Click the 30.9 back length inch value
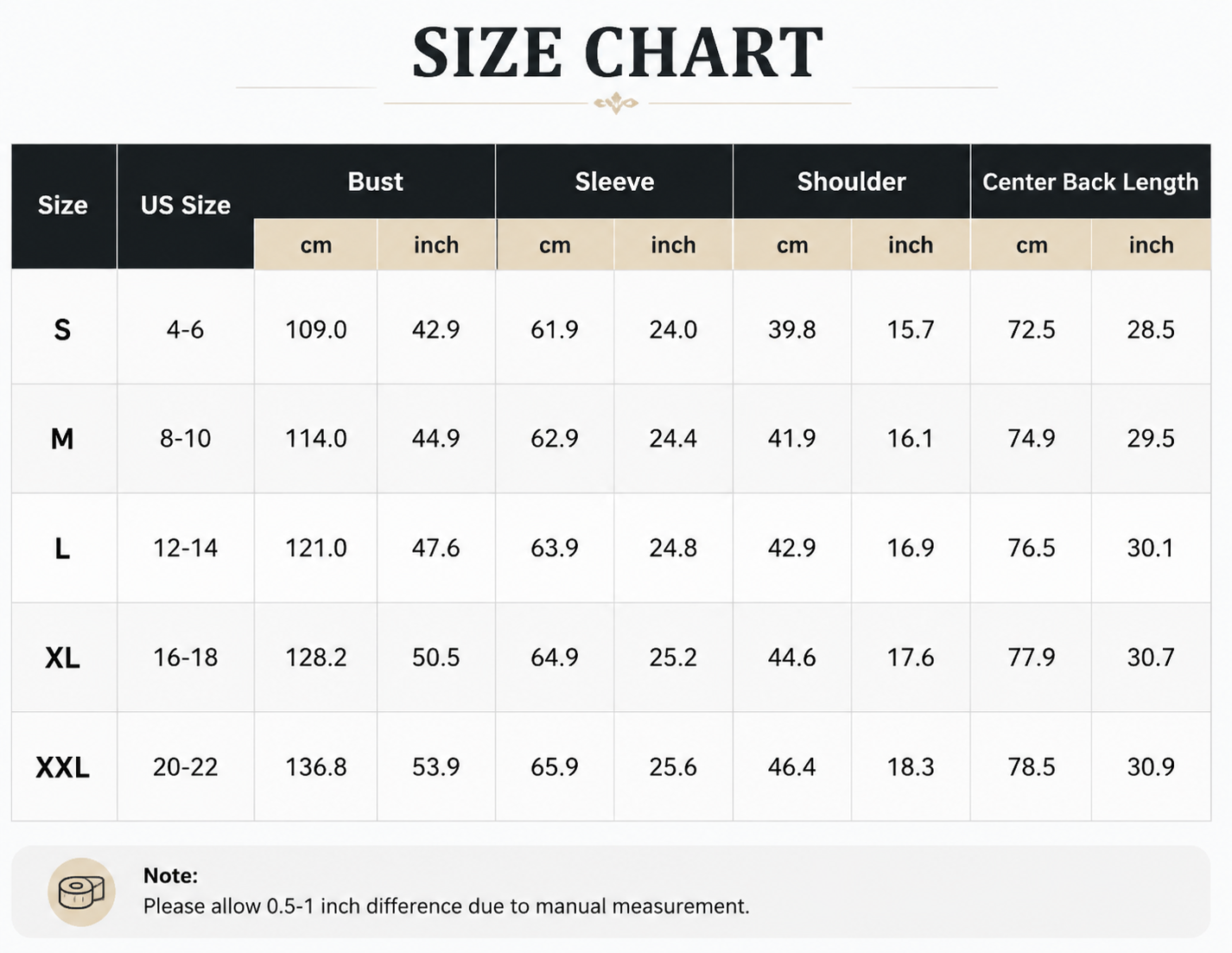The height and width of the screenshot is (953, 1232). 1151,767
